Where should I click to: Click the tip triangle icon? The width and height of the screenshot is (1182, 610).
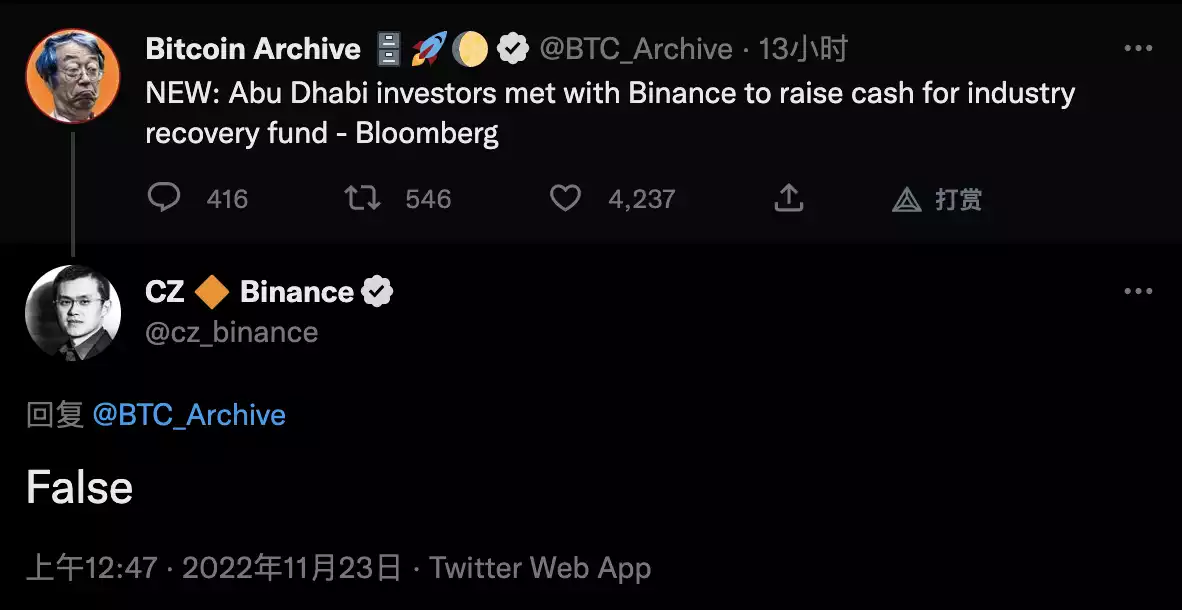(x=906, y=199)
